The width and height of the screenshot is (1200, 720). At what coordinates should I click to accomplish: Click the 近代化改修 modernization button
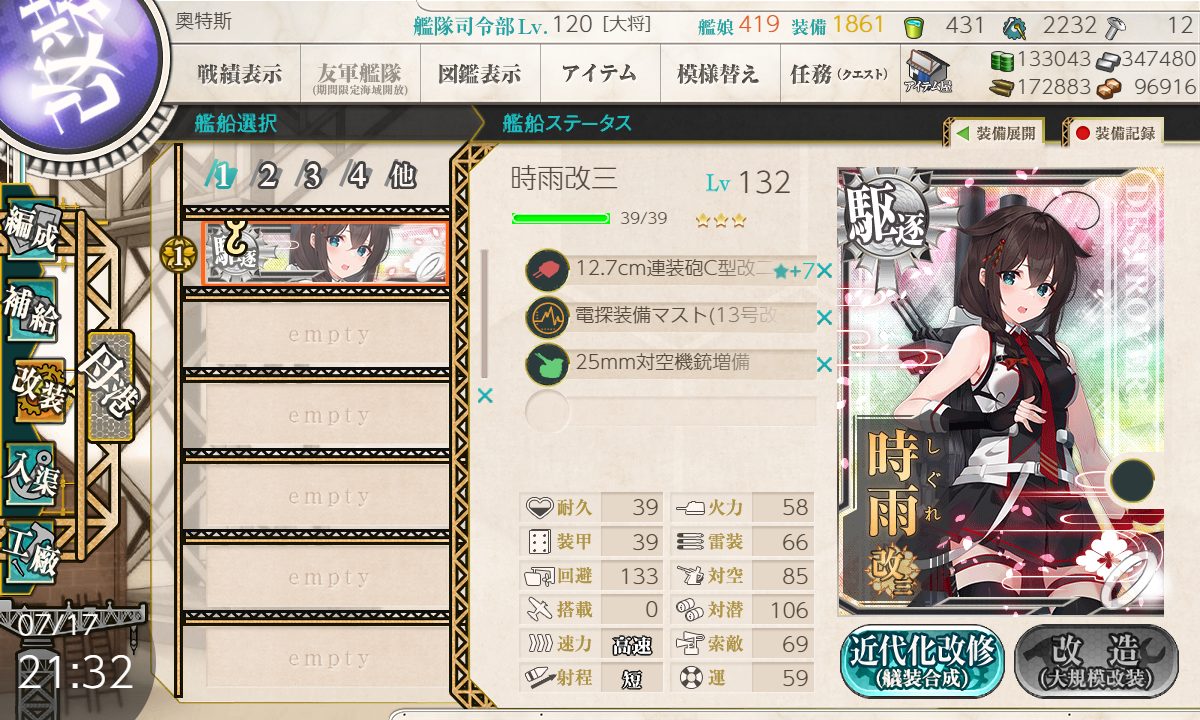pos(922,661)
